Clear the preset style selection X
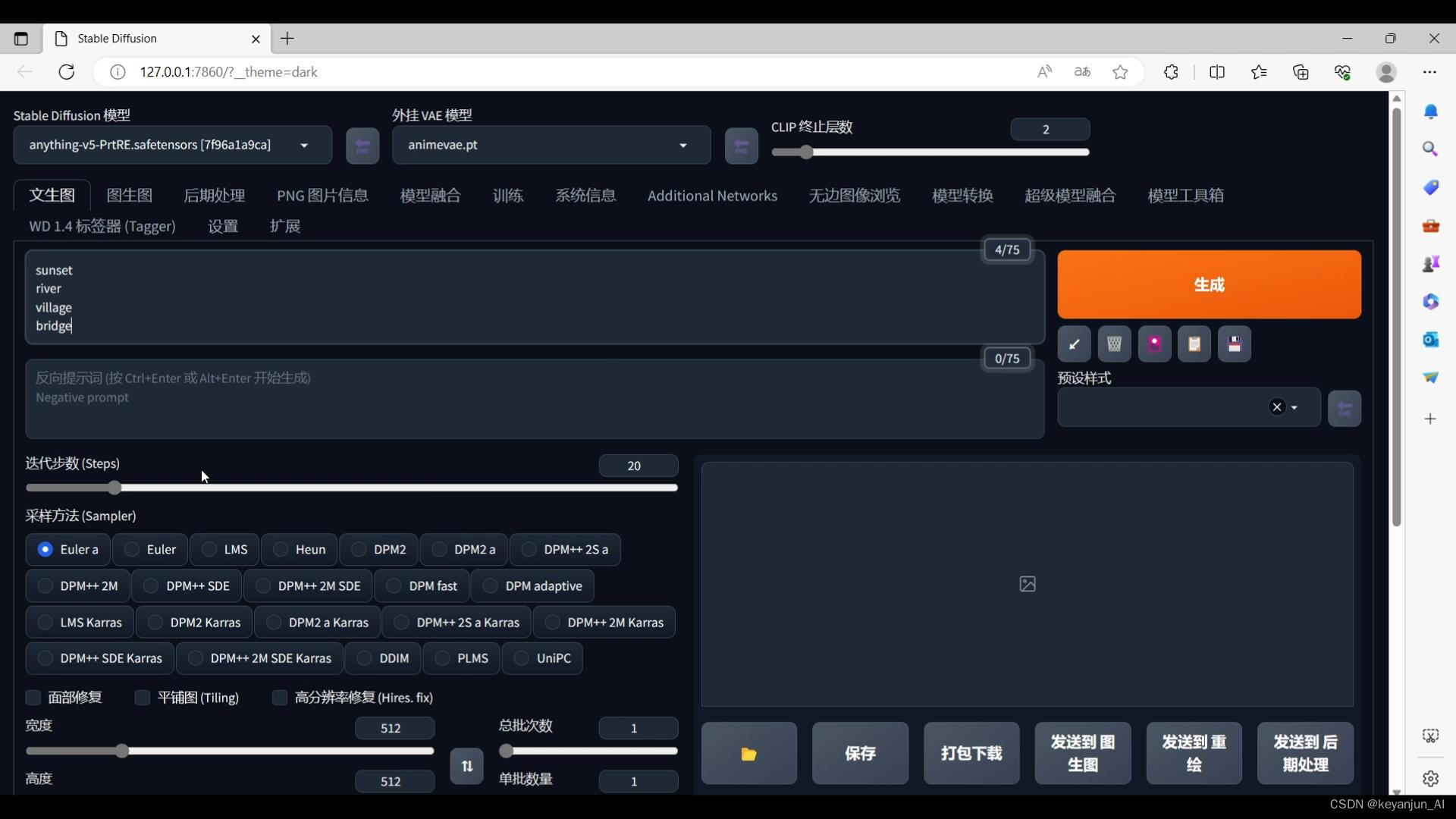 1277,408
